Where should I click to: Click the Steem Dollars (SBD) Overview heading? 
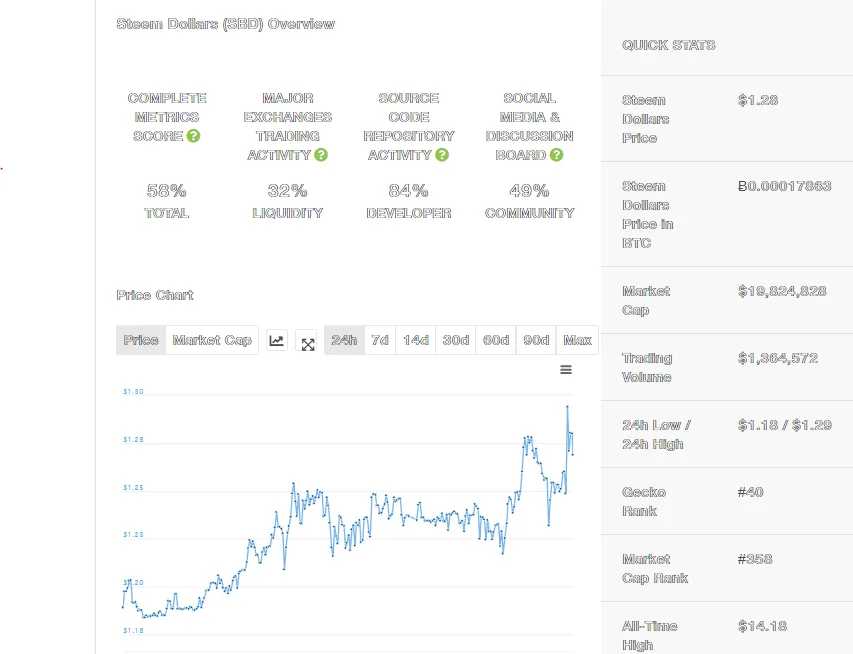click(226, 24)
